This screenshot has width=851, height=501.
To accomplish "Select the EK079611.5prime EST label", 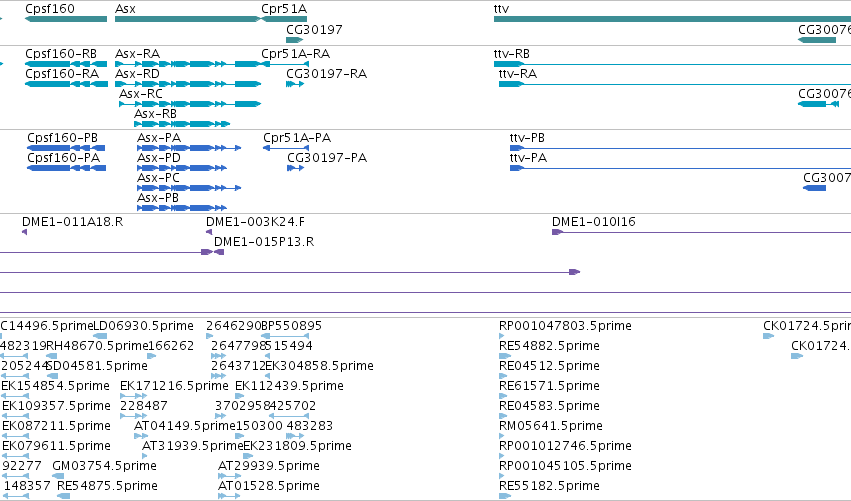I will [x=56, y=447].
